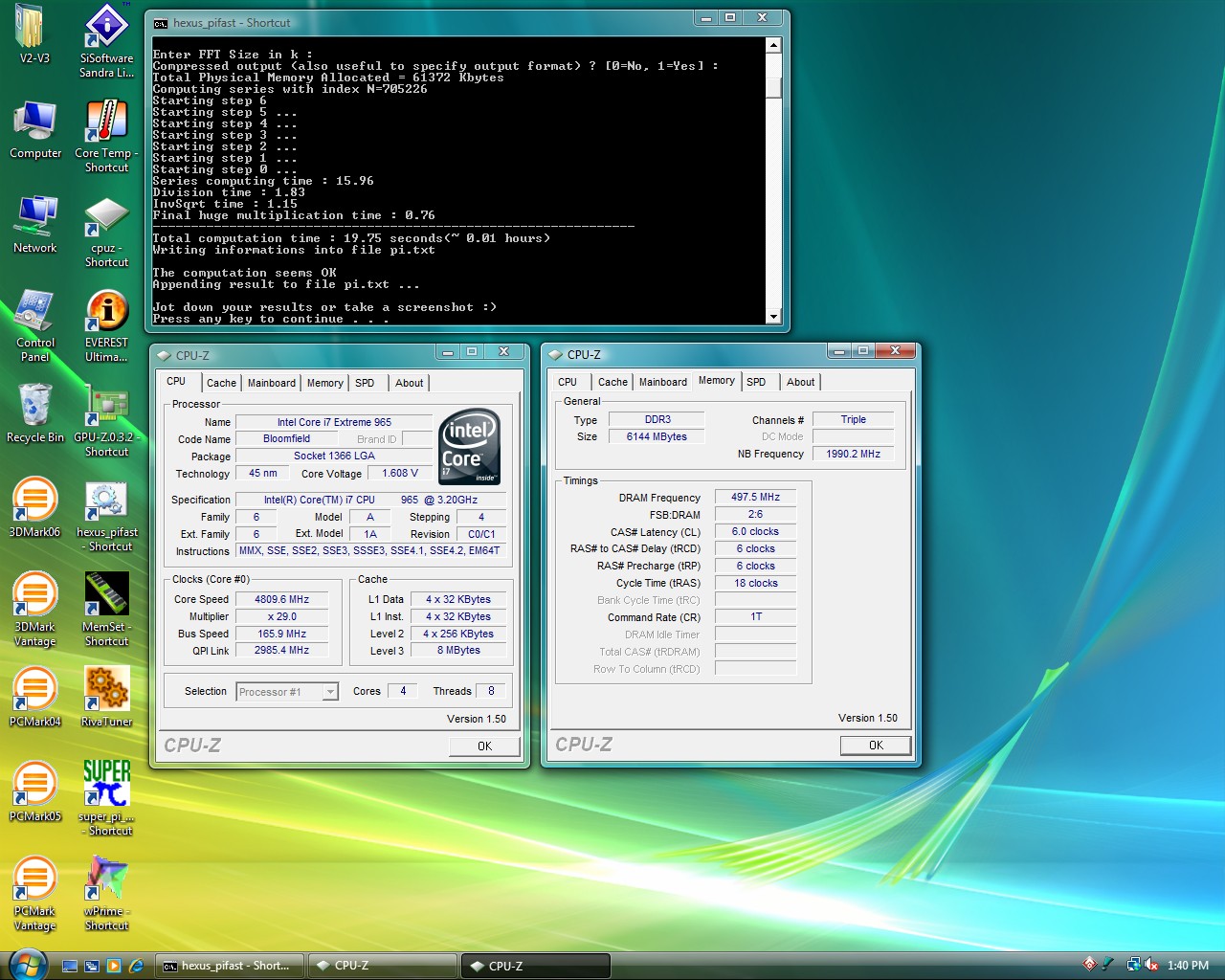The width and height of the screenshot is (1225, 980).
Task: Launch Windows Media Player quick launch icon
Action: coord(114,966)
